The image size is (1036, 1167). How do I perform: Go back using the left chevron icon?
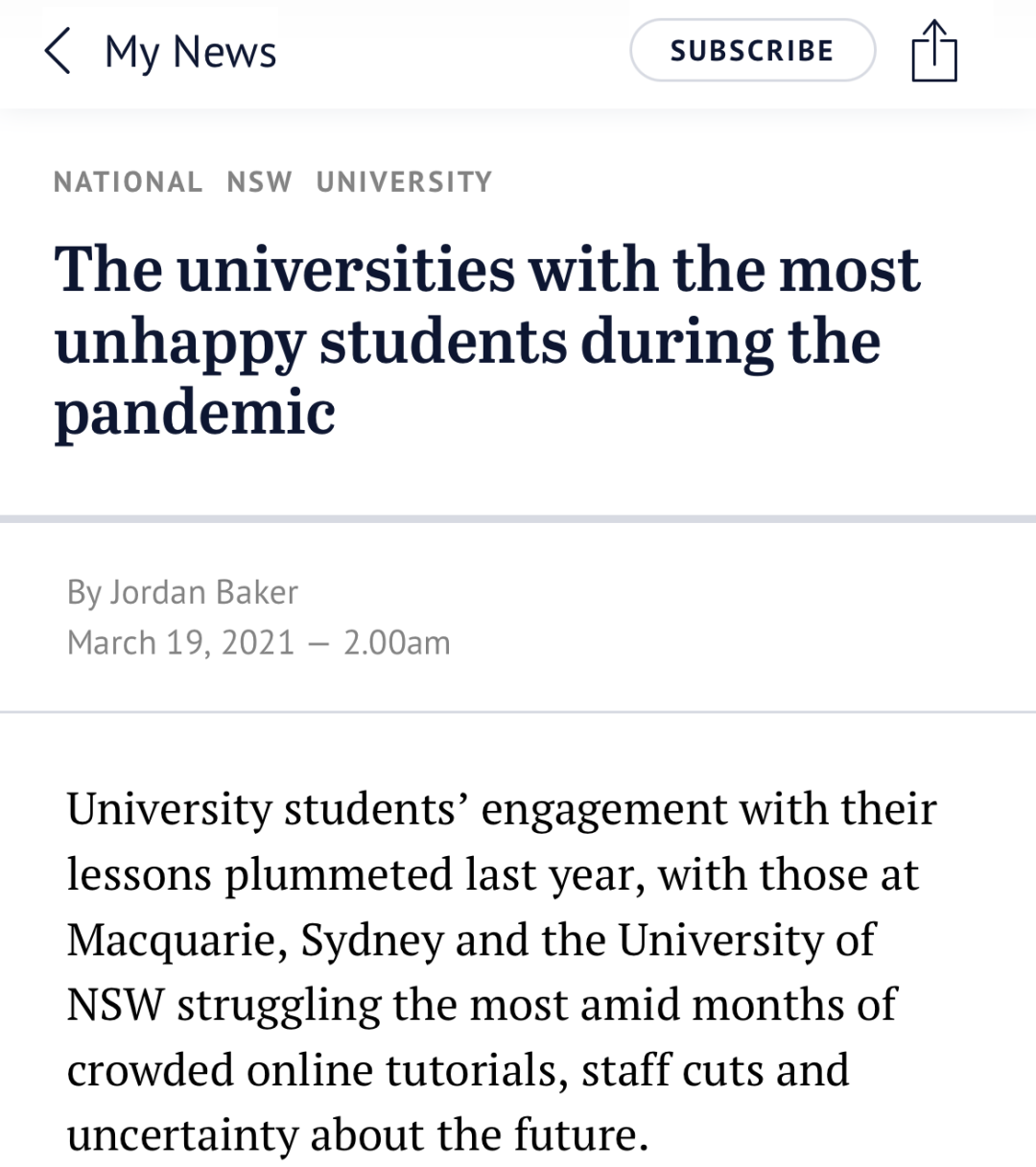point(58,51)
